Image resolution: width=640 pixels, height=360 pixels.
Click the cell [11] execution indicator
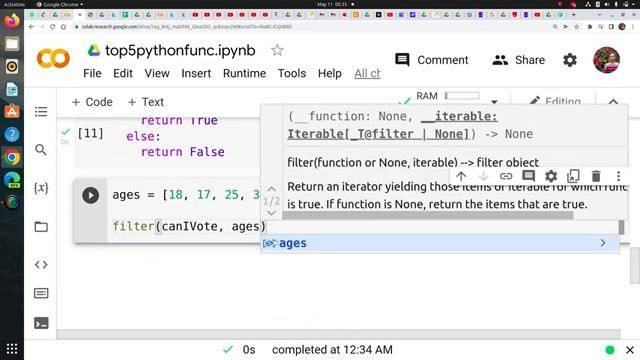coord(90,133)
